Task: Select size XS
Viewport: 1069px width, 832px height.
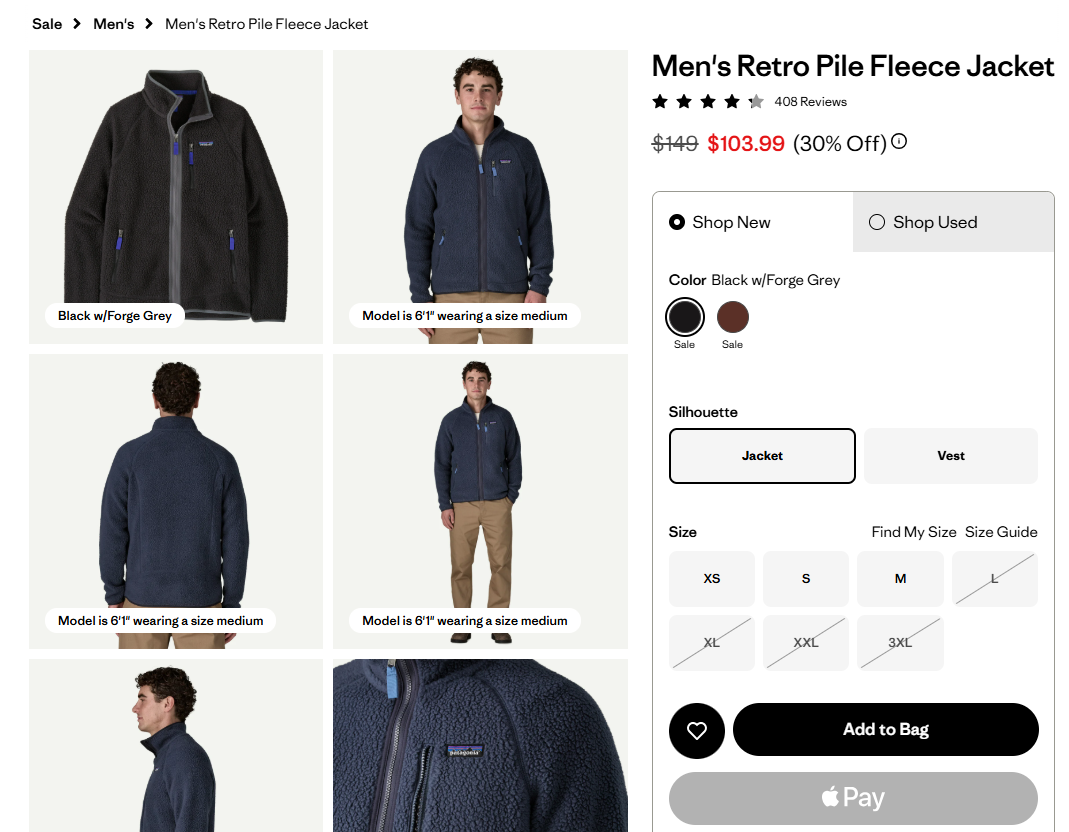Action: click(x=712, y=579)
